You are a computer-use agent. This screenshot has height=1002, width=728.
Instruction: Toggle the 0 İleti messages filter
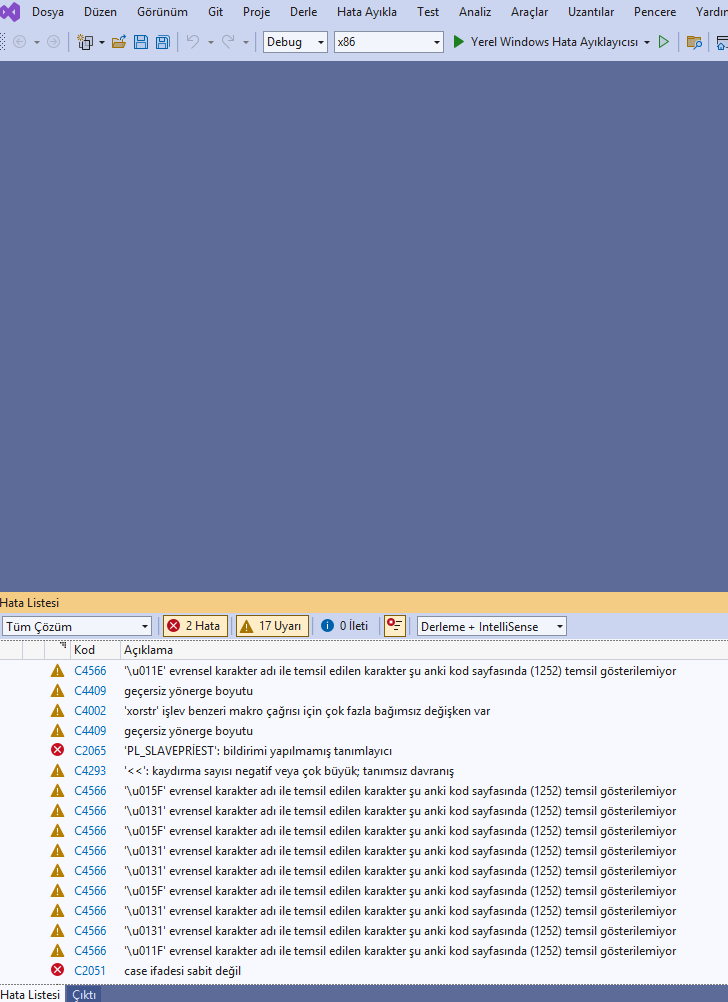345,626
